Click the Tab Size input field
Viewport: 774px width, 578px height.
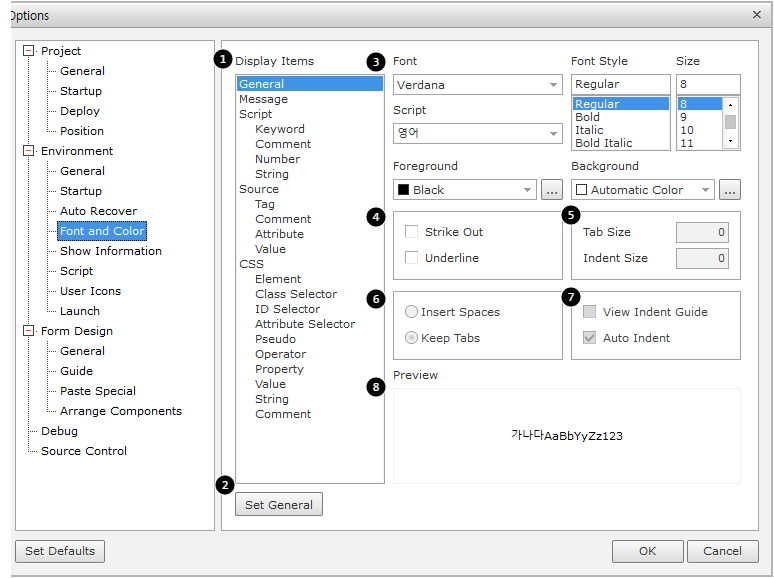click(702, 232)
